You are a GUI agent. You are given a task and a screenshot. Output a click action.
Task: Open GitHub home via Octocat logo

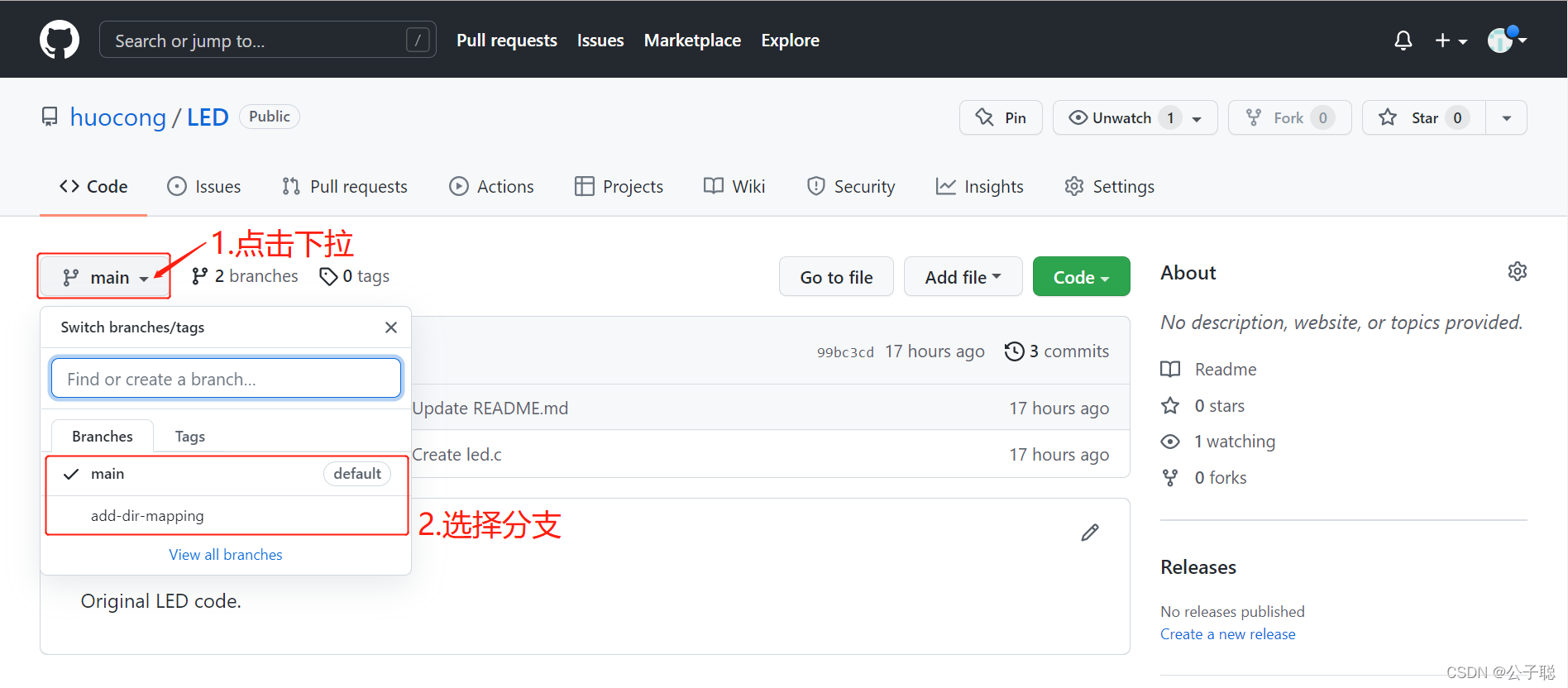[x=60, y=40]
